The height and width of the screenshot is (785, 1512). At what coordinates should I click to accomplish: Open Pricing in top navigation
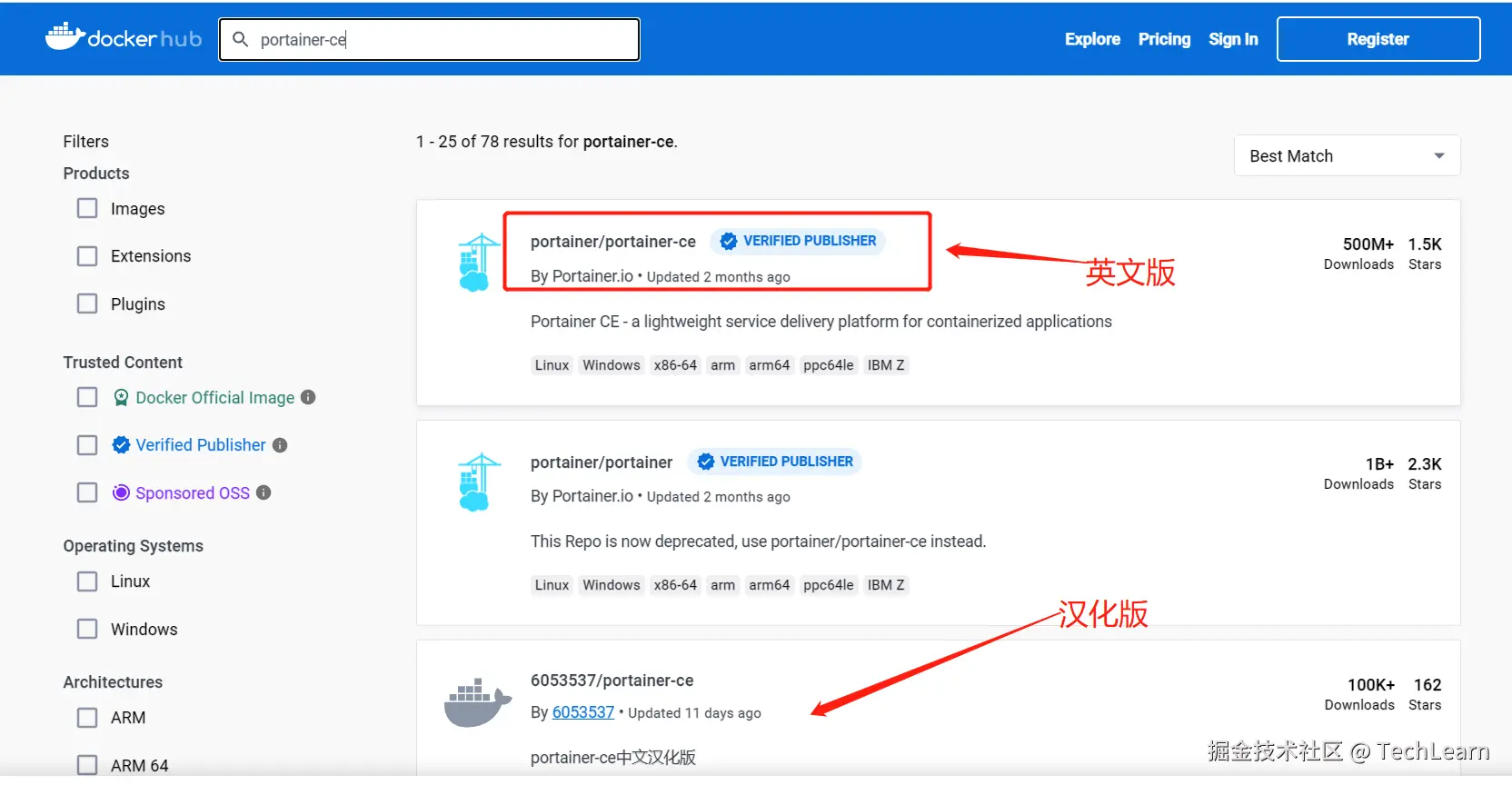pos(1164,39)
